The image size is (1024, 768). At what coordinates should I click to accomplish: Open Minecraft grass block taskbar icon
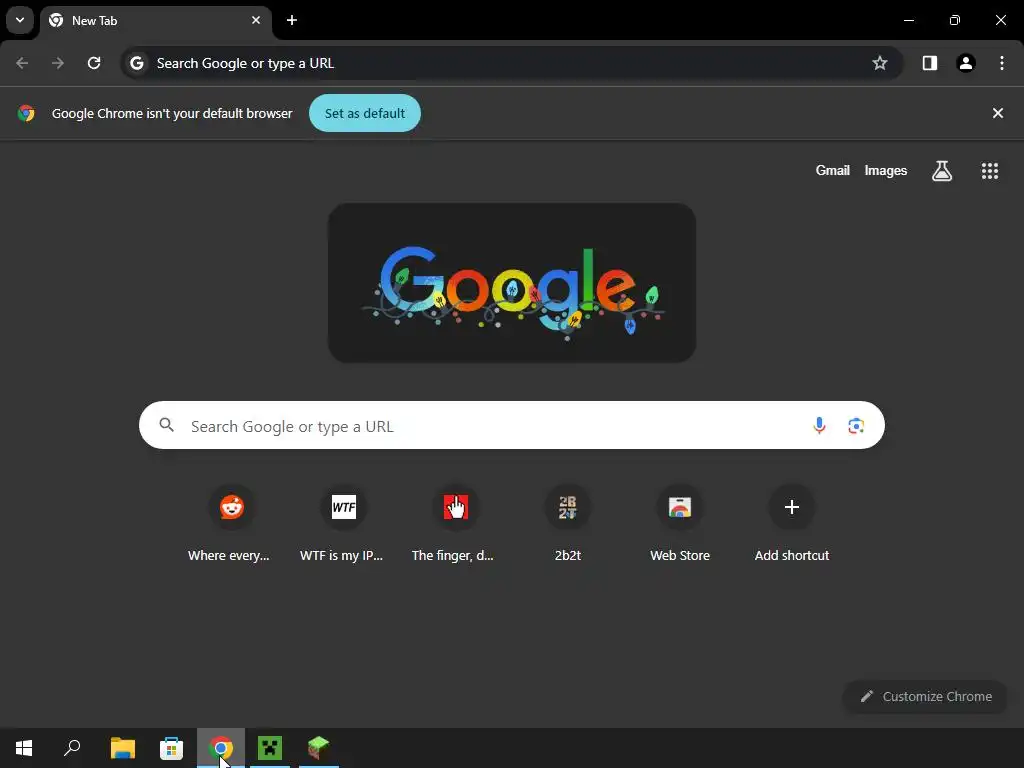(x=319, y=748)
